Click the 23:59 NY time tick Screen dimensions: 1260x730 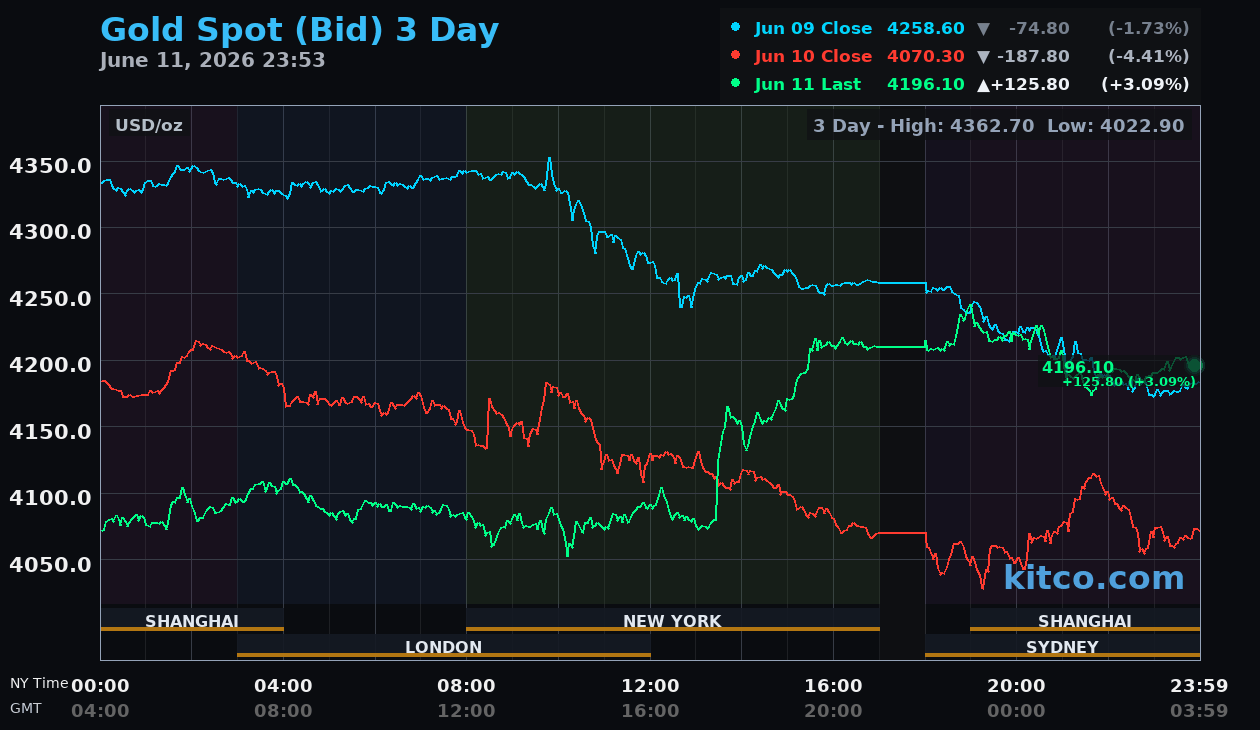click(x=1199, y=686)
